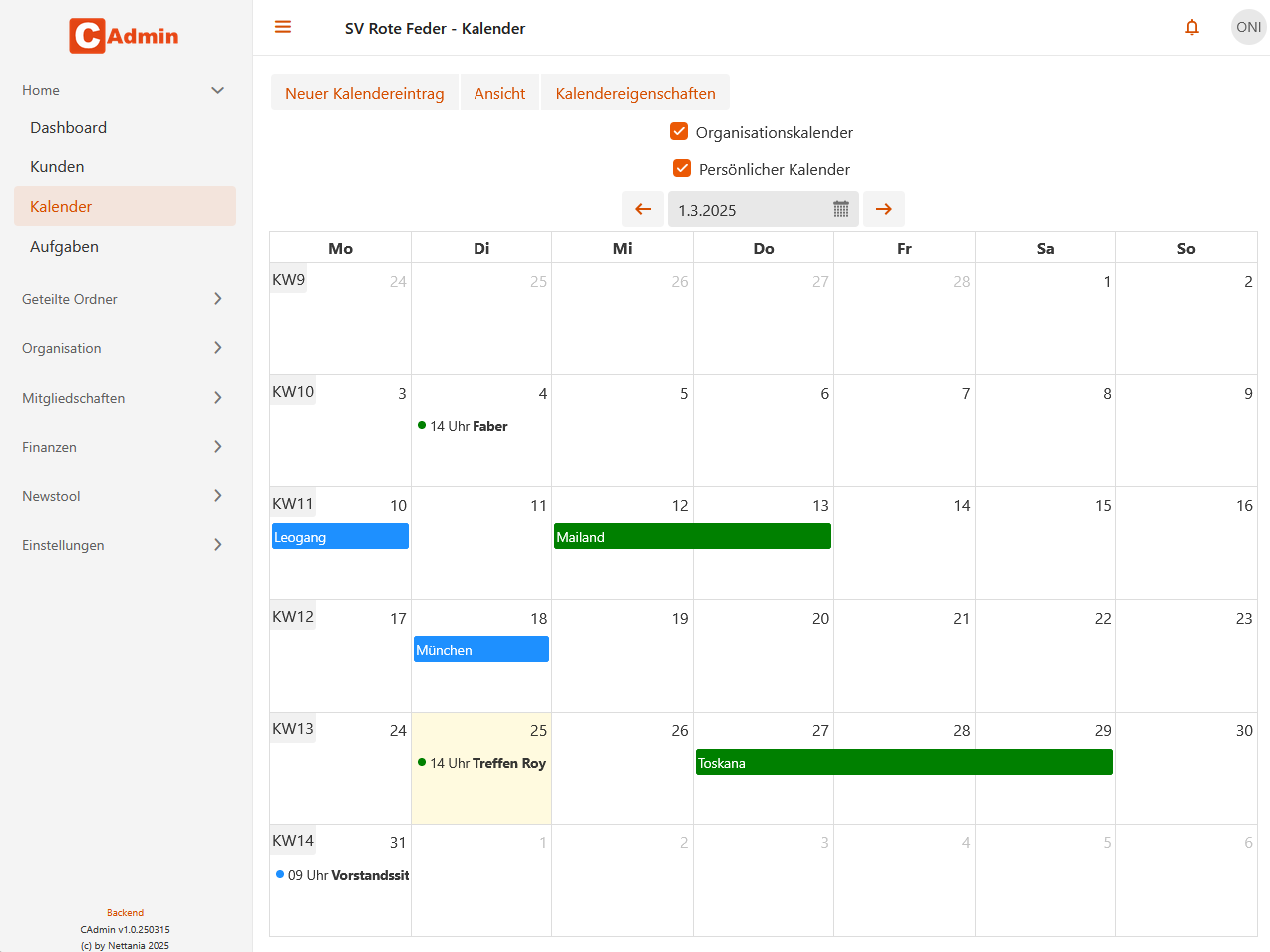Viewport: 1270px width, 952px height.
Task: Click the 1.3.2025 date field
Action: pos(764,209)
